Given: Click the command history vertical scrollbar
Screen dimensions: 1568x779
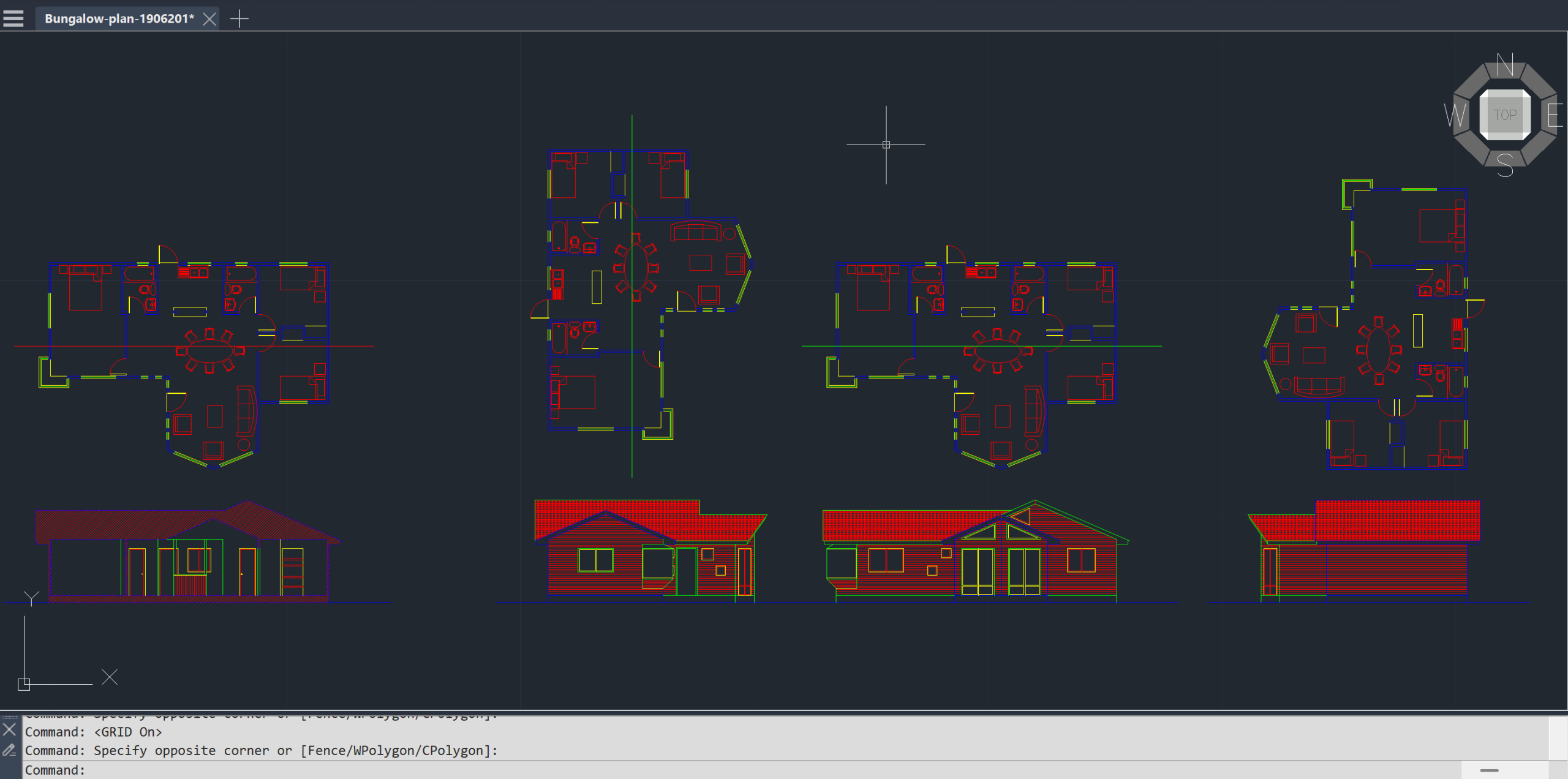Looking at the screenshot, I should tap(1558, 738).
